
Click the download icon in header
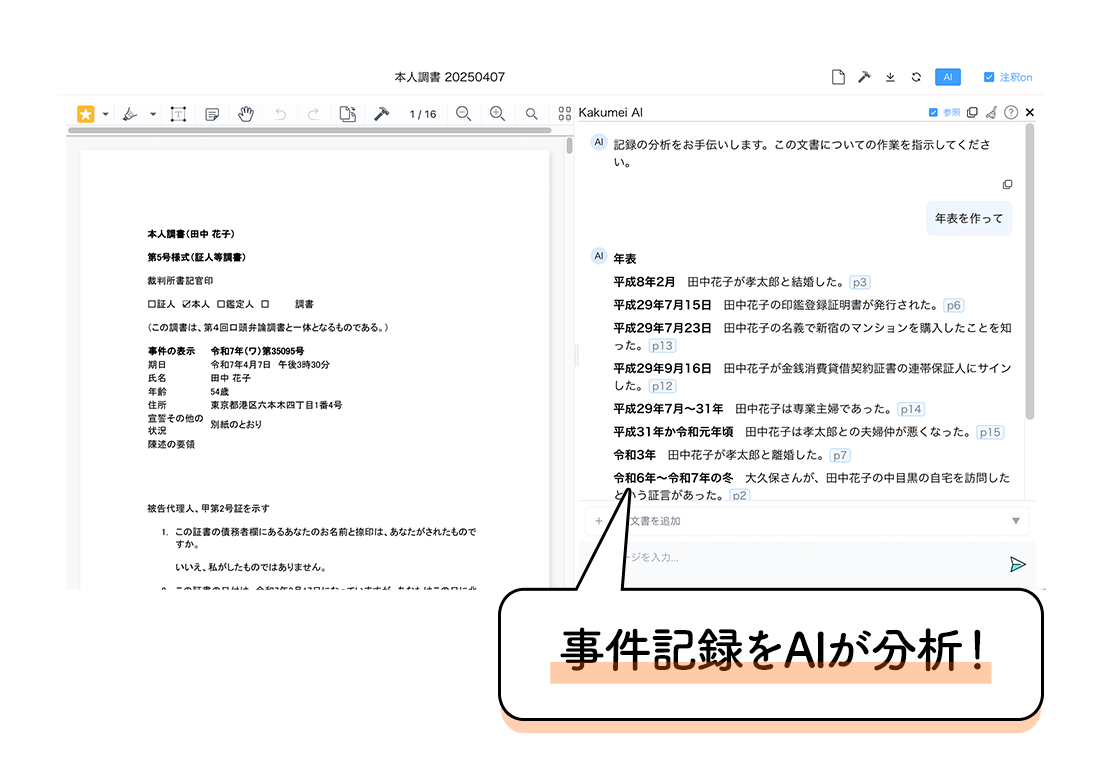pyautogui.click(x=890, y=77)
